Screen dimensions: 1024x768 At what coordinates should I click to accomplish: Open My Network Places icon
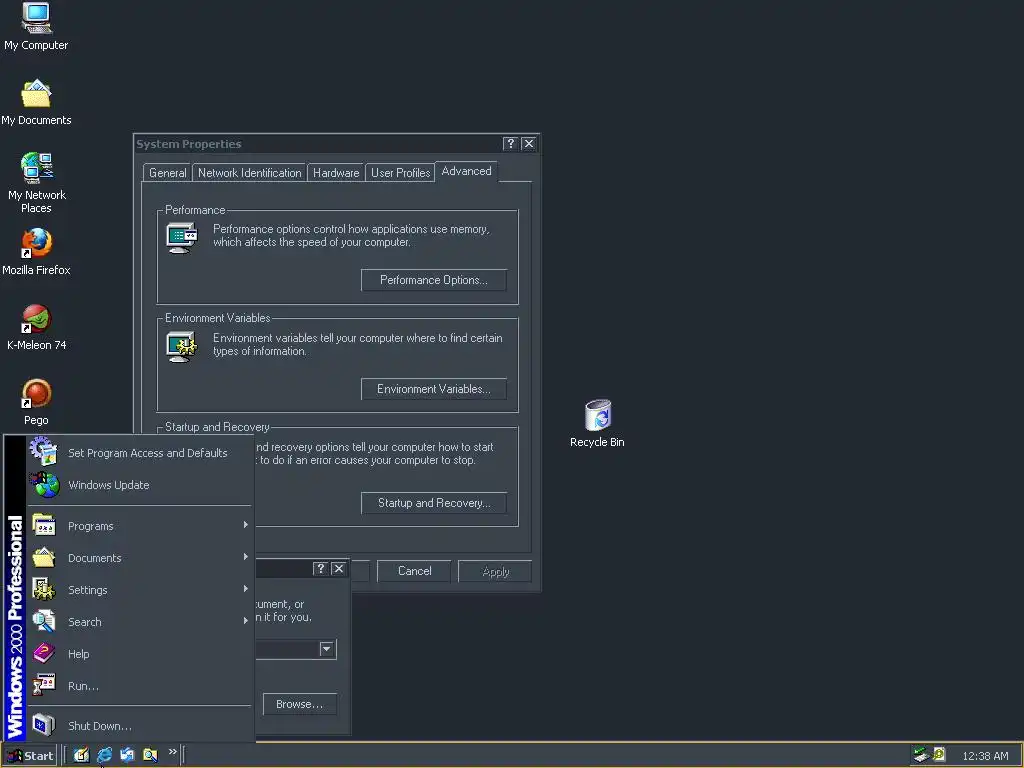click(x=37, y=183)
